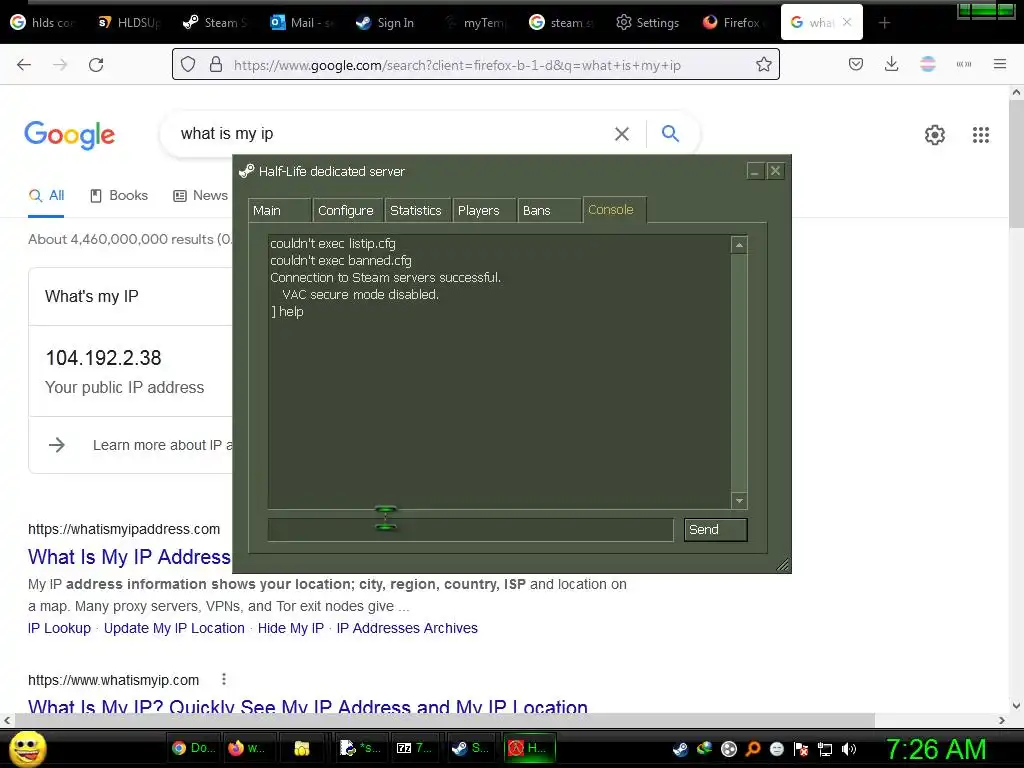Switch to the Steam 'Sign In' browser tab

point(385,23)
